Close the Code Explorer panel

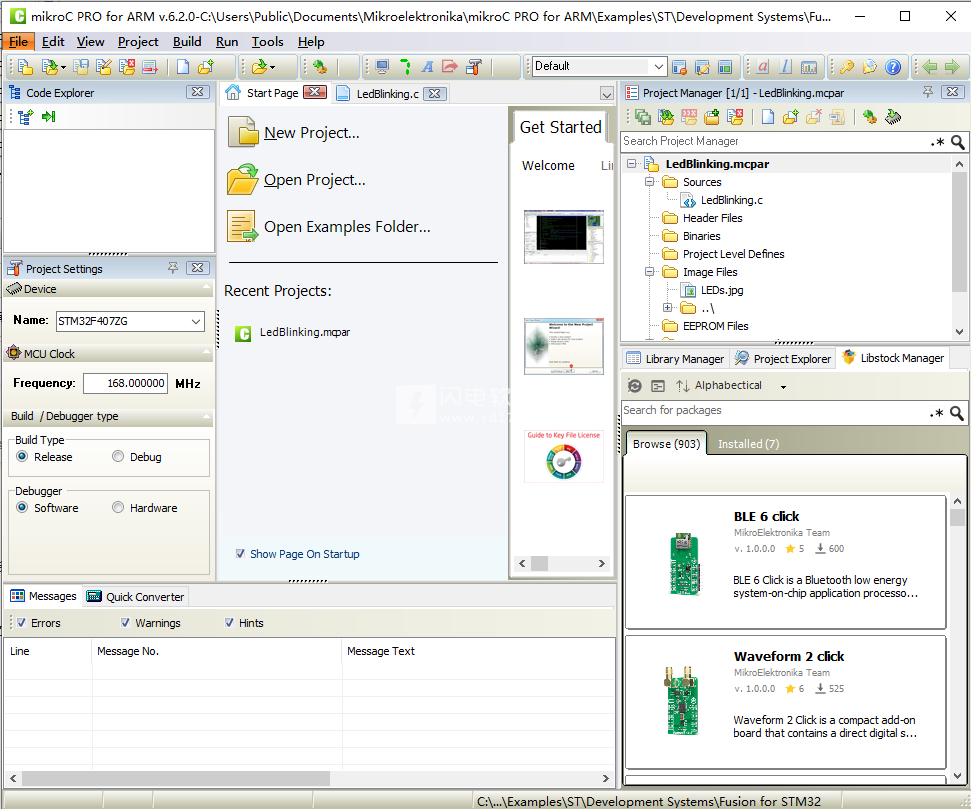coord(197,92)
